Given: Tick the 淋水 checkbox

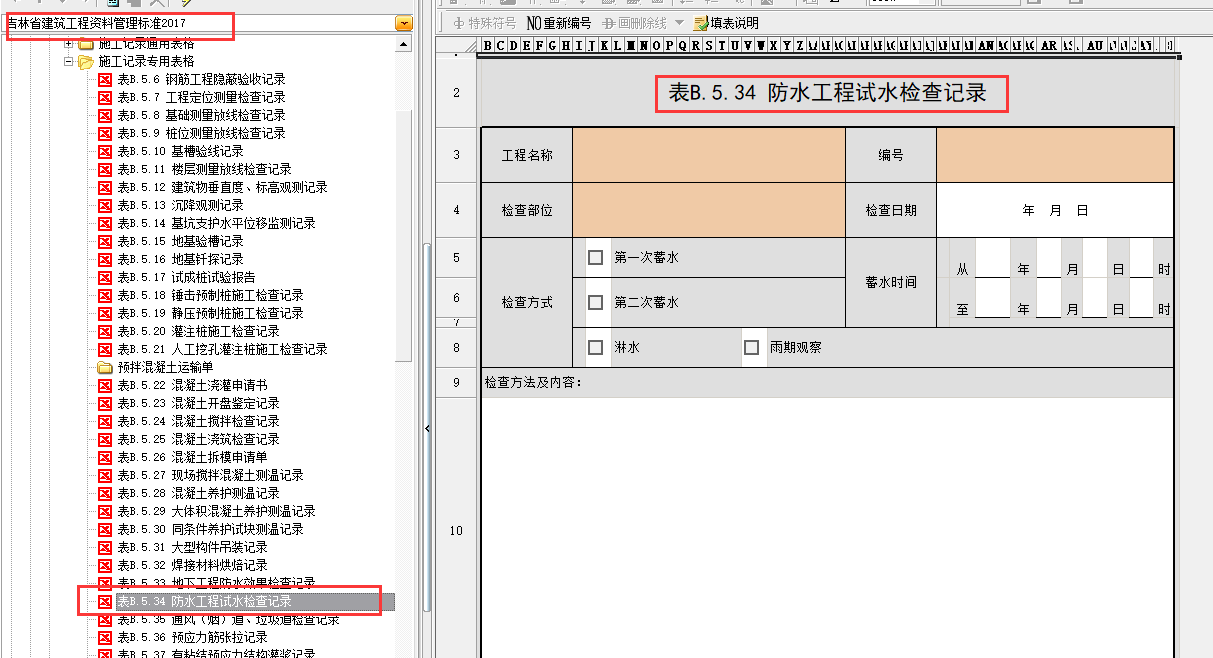Looking at the screenshot, I should click(x=596, y=348).
